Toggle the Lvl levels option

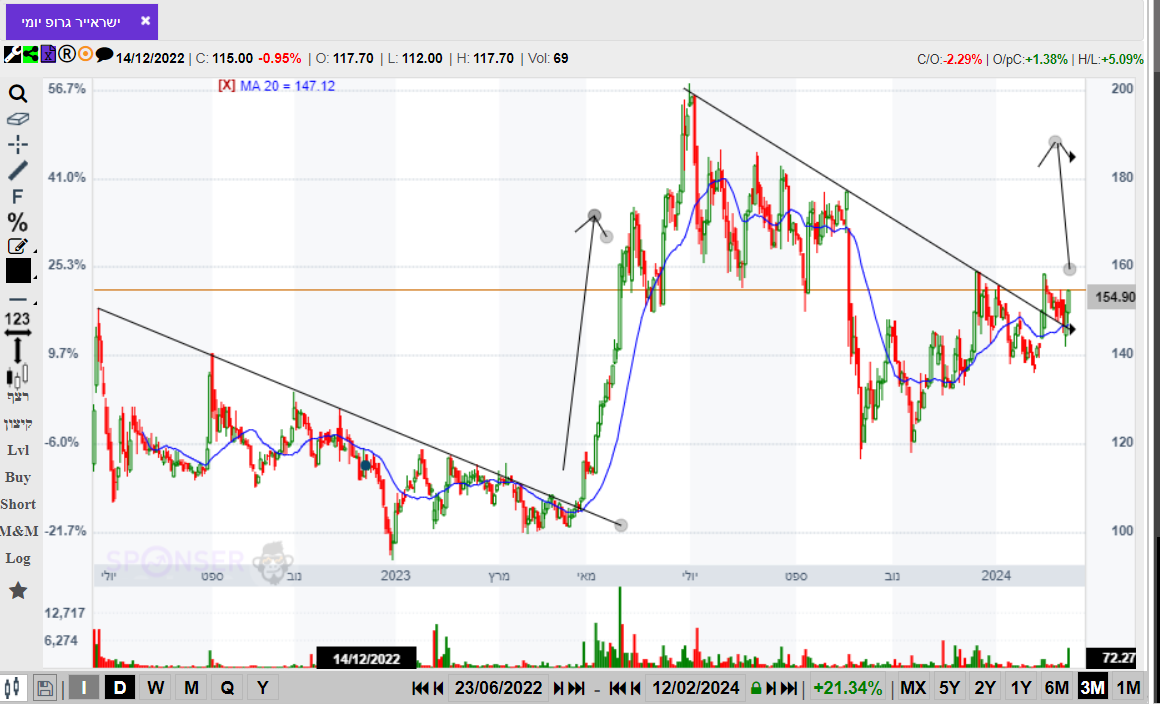(x=18, y=450)
